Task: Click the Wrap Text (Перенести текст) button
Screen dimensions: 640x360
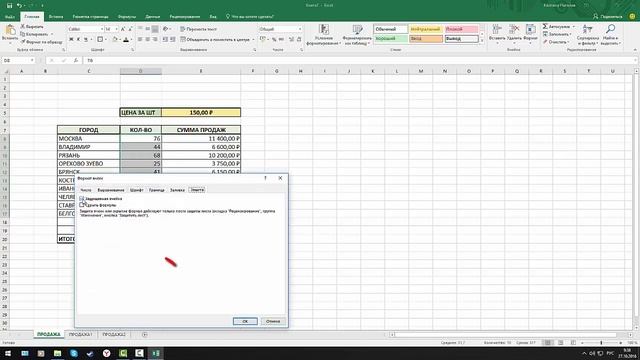Action: pyautogui.click(x=198, y=29)
